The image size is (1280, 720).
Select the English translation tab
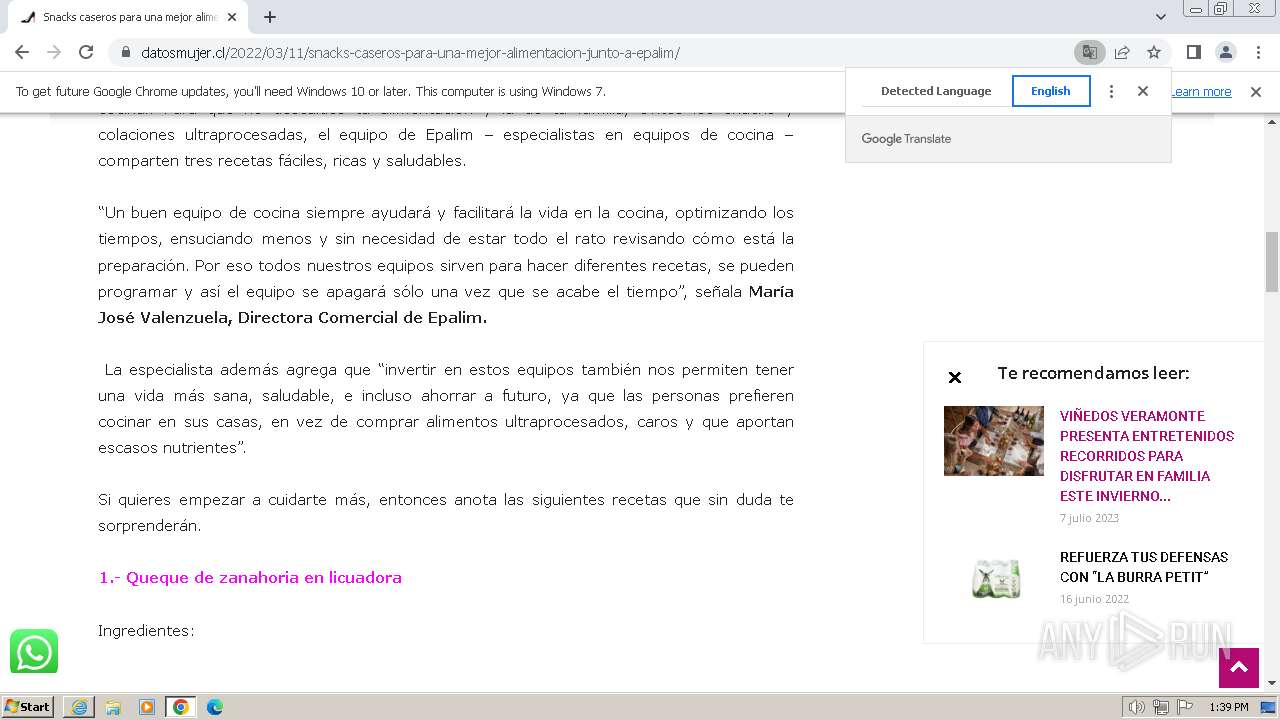click(1051, 91)
